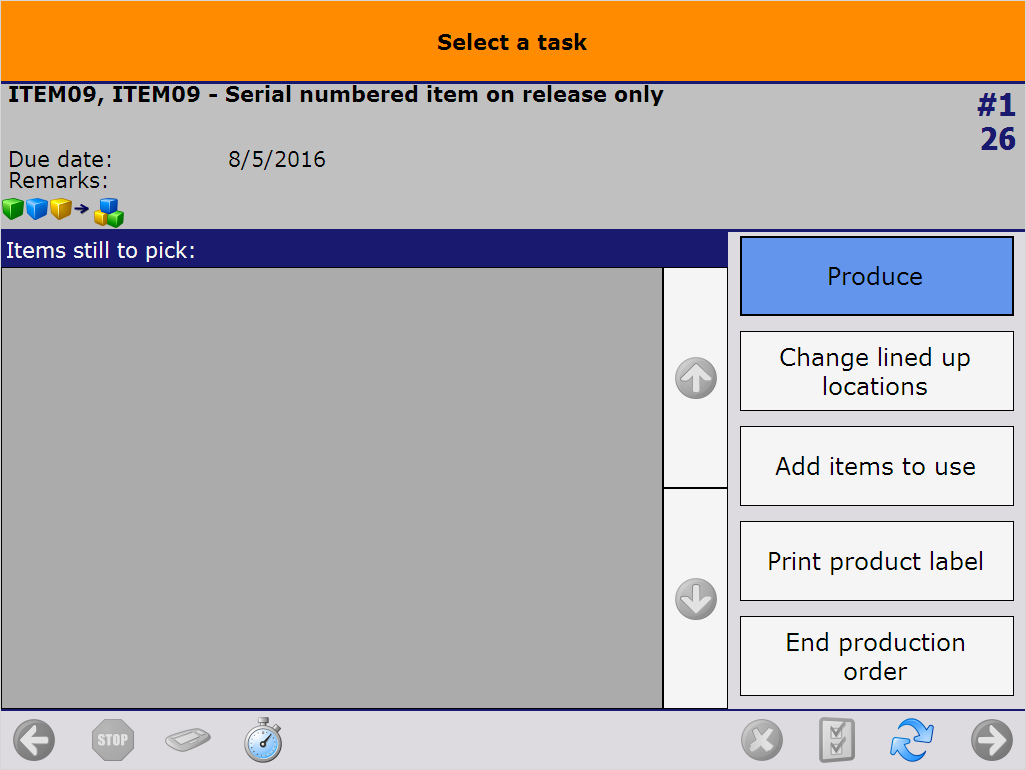Refresh using the blue arrows icon
Image resolution: width=1026 pixels, height=770 pixels.
(x=912, y=741)
